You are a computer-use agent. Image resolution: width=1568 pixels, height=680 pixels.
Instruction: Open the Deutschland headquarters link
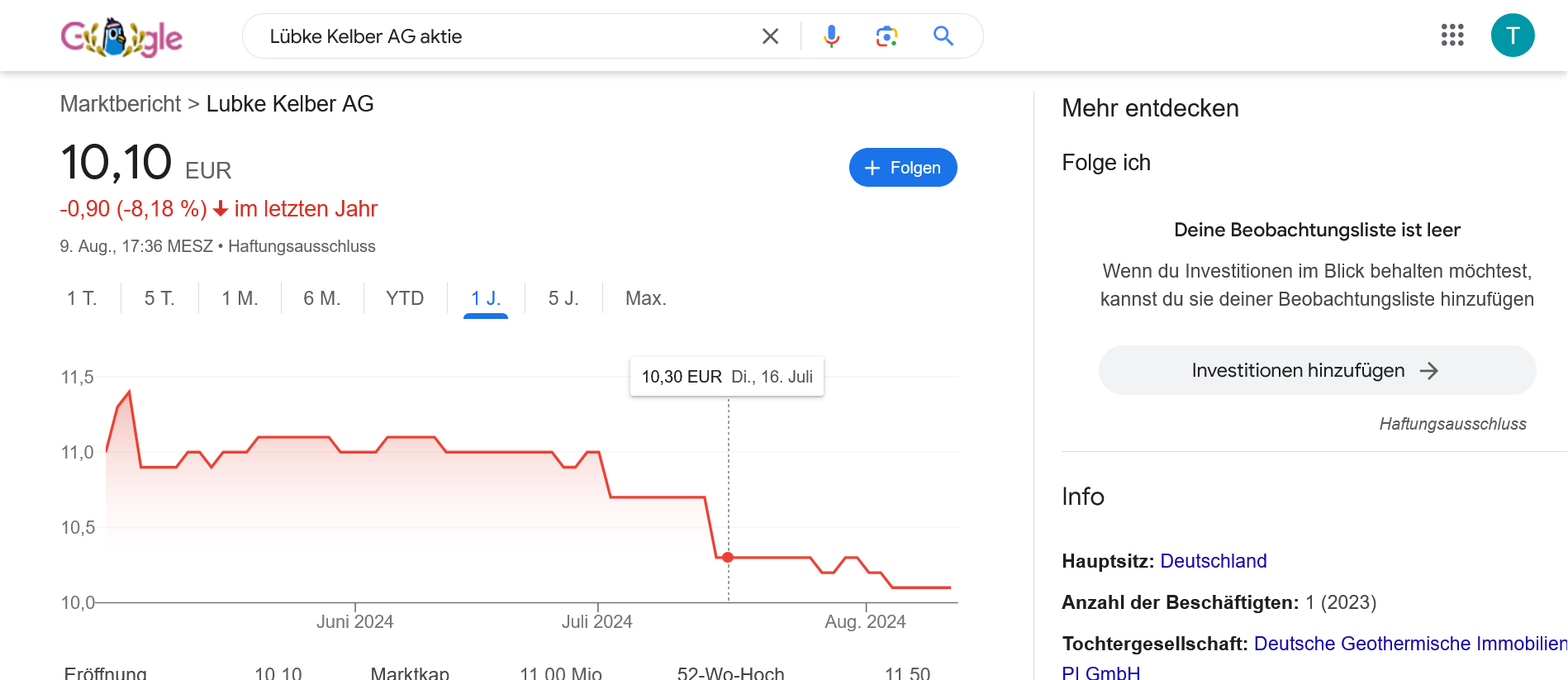click(1213, 561)
